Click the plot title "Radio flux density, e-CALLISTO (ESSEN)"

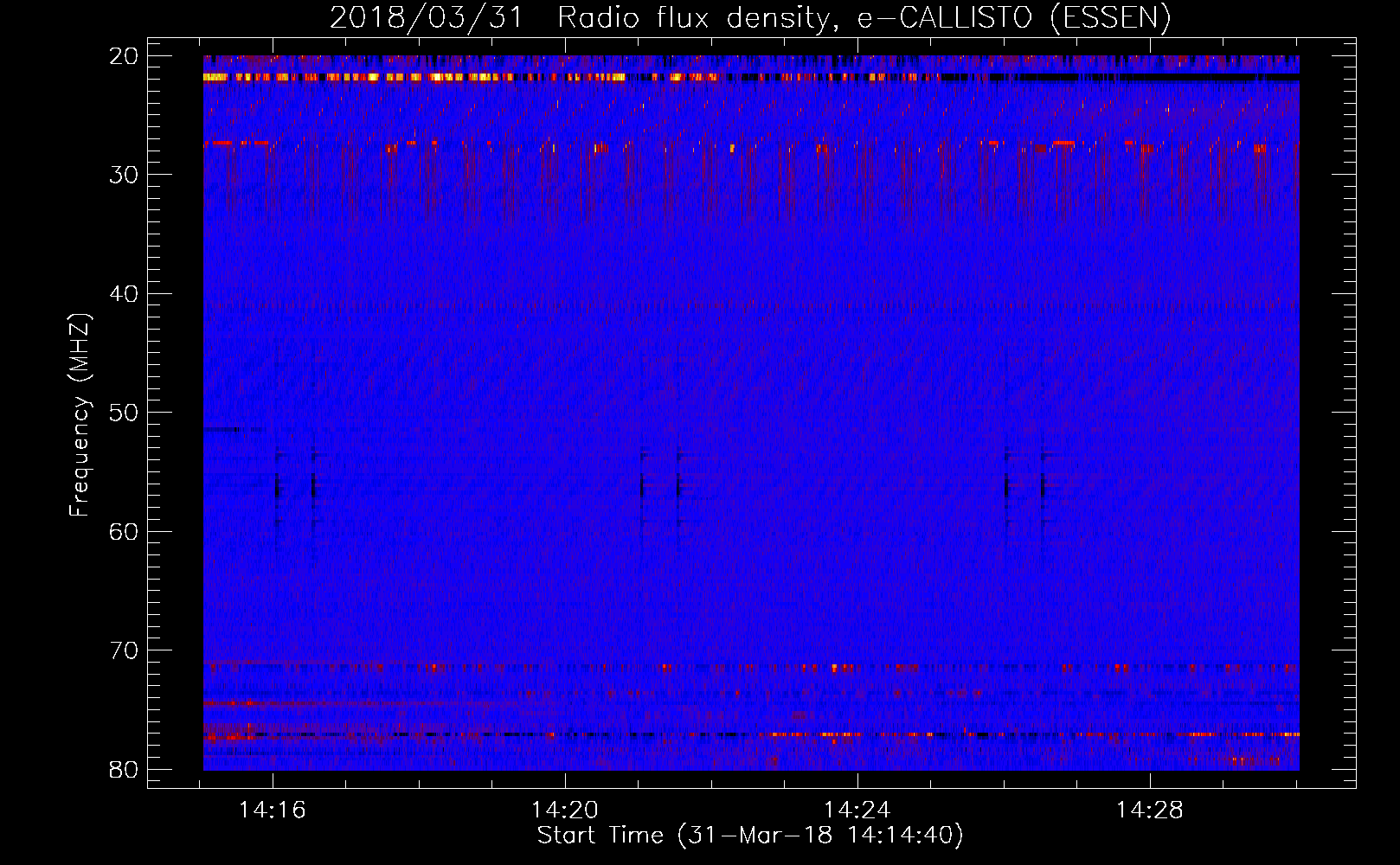(864, 18)
